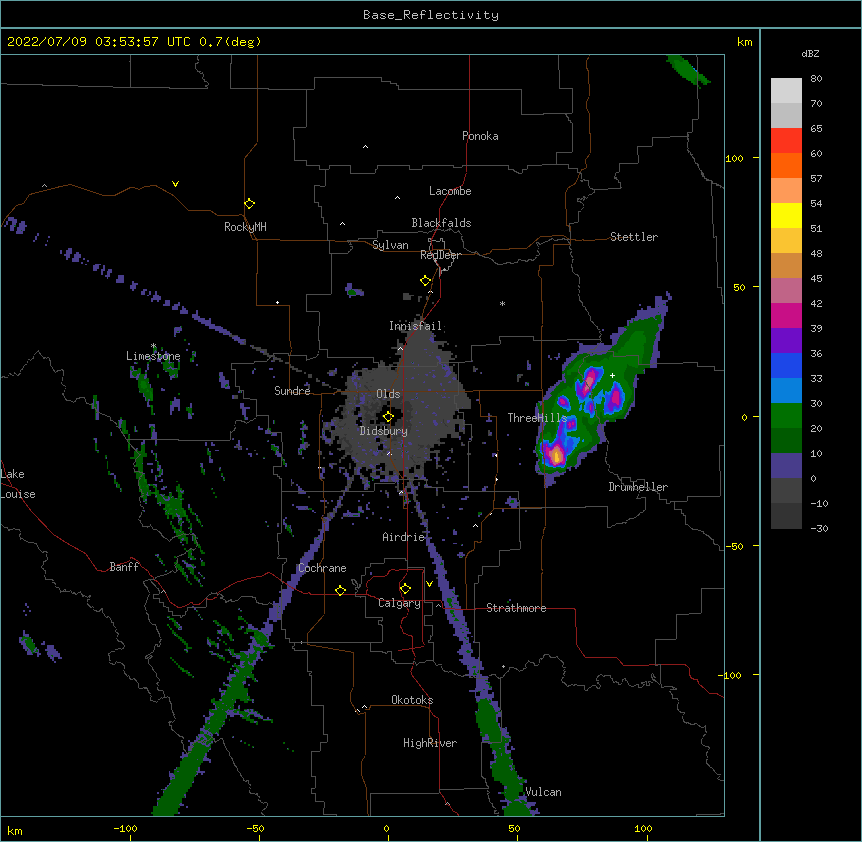Click the Base_Reflectivity title text

click(431, 15)
